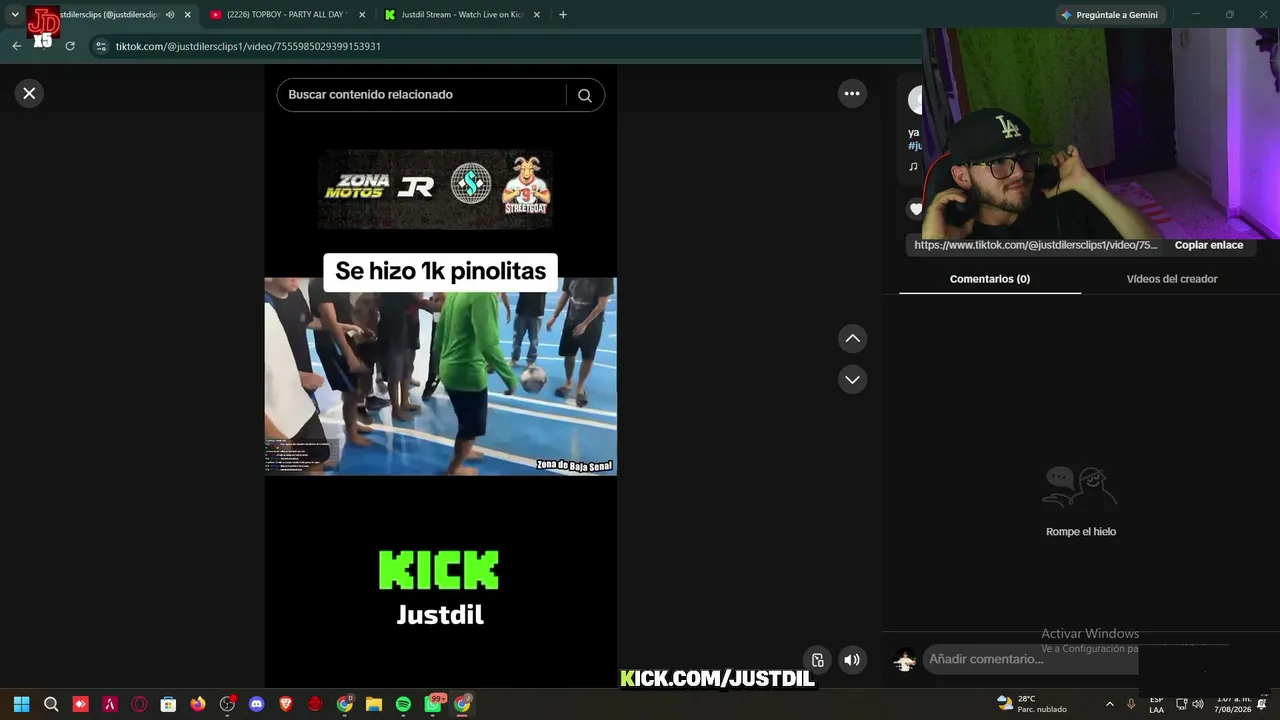The height and width of the screenshot is (720, 1280).
Task: Close the Justdil Stream Kick tab
Action: tap(537, 15)
